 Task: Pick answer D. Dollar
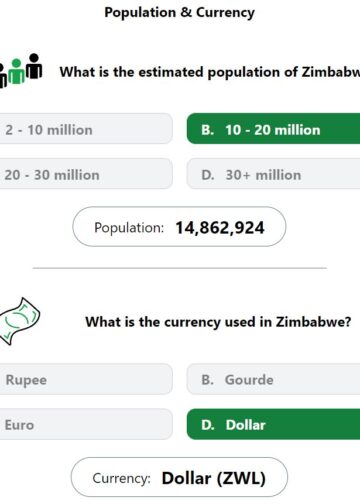point(273,424)
